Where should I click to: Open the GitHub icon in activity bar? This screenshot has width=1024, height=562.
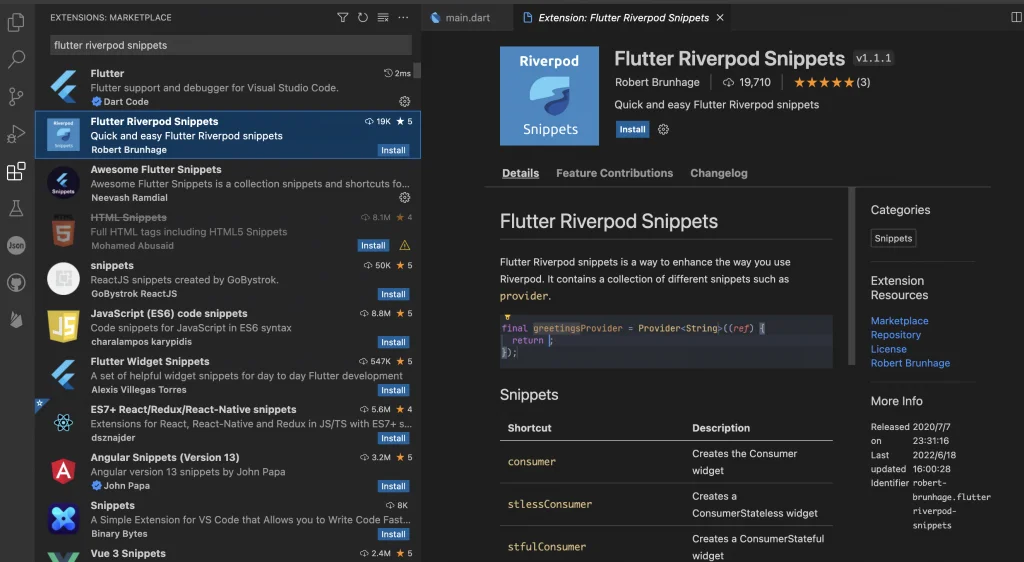(16, 283)
